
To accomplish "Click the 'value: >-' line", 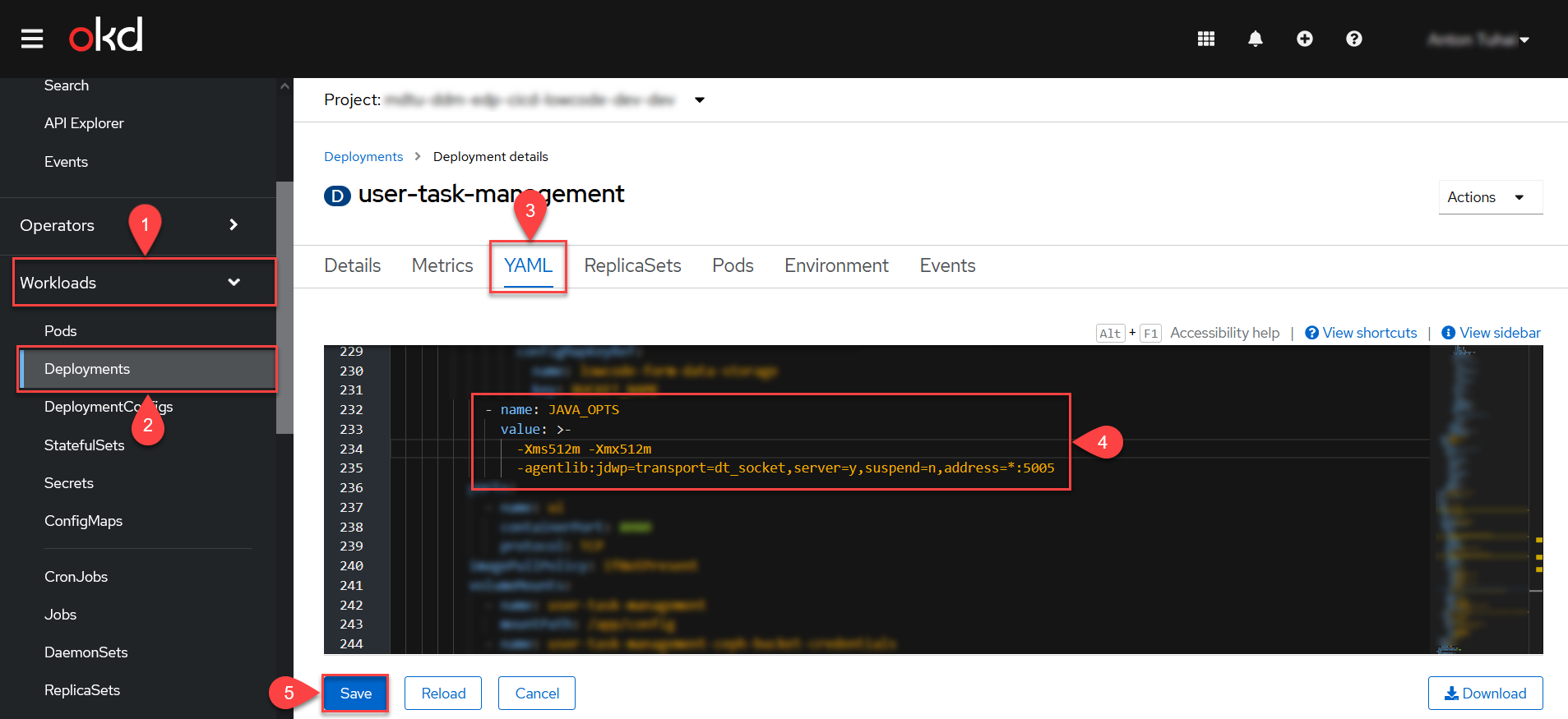I will tap(535, 429).
